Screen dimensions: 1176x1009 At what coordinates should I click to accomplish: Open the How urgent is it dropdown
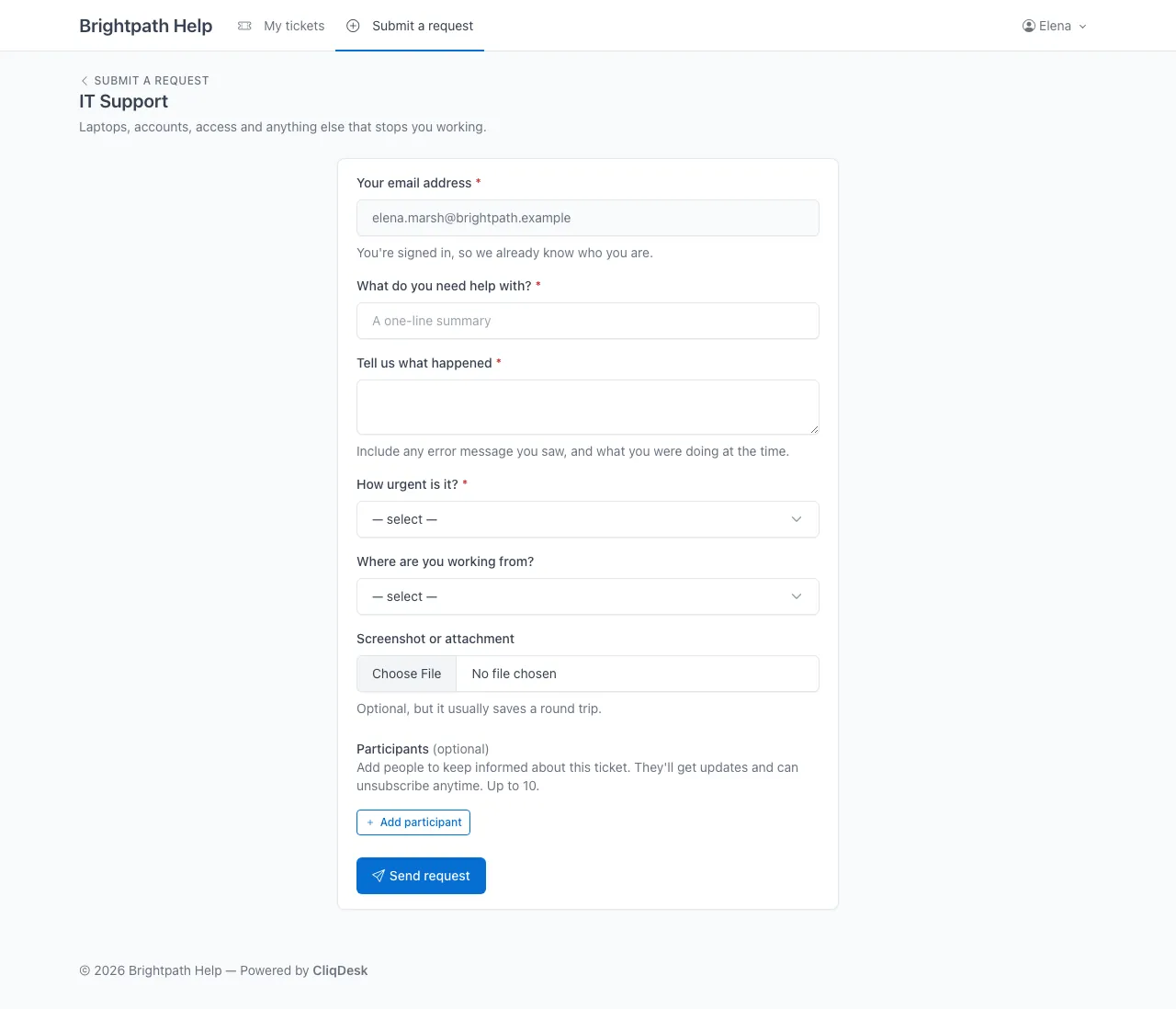coord(588,519)
